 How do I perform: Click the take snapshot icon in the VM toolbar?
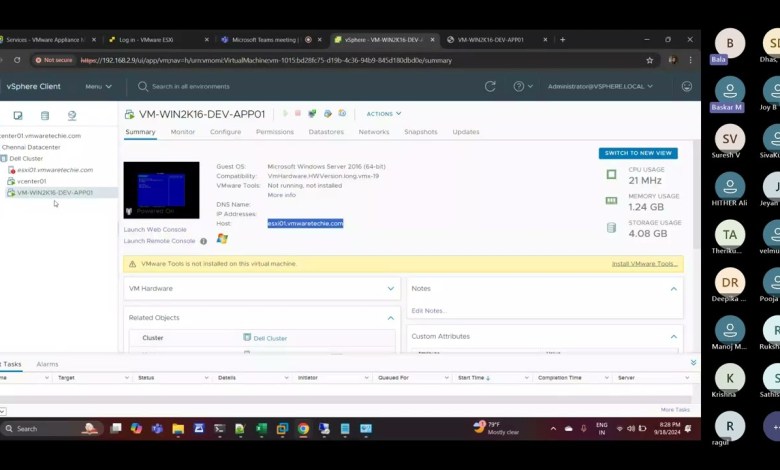point(342,113)
